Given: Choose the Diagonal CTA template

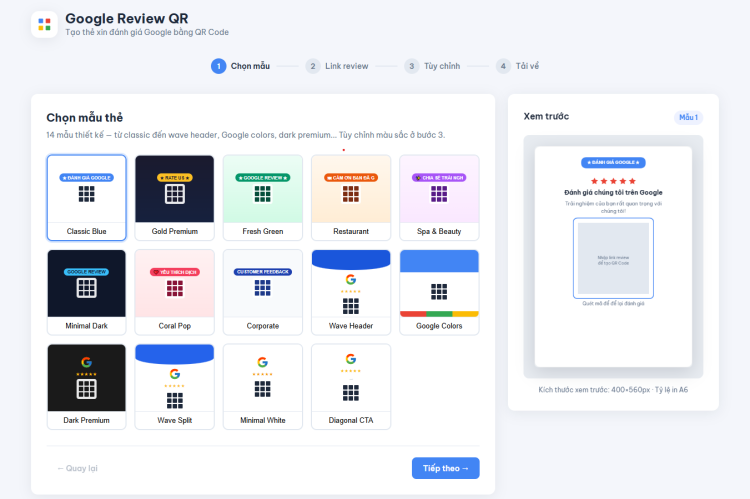Looking at the screenshot, I should click(x=351, y=387).
